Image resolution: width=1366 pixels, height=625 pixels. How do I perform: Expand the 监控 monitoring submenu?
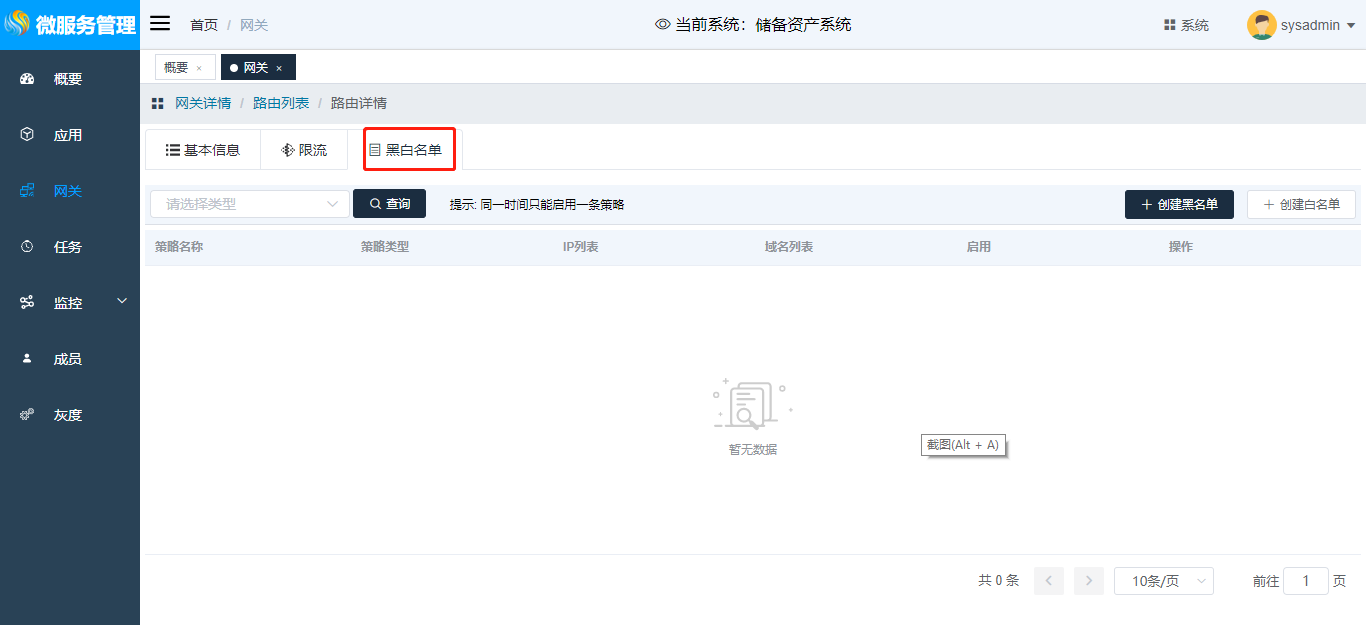(122, 301)
